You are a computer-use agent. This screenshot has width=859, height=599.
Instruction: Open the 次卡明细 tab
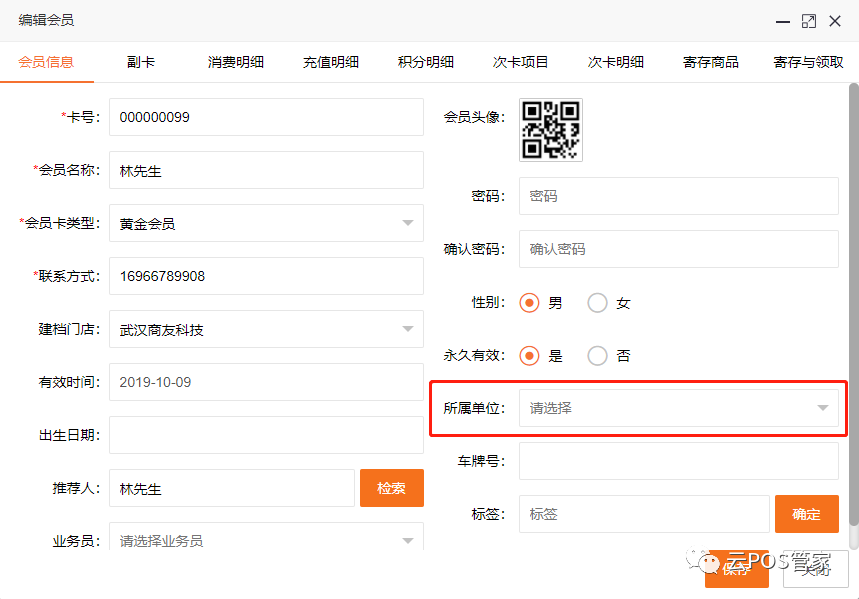[616, 62]
